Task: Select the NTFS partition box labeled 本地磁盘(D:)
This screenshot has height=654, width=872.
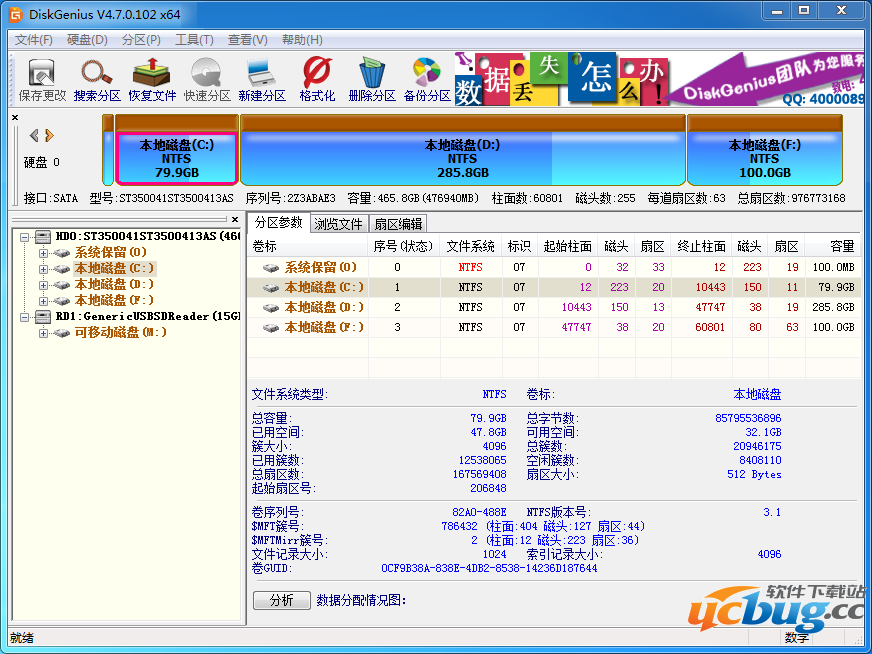Action: 461,155
